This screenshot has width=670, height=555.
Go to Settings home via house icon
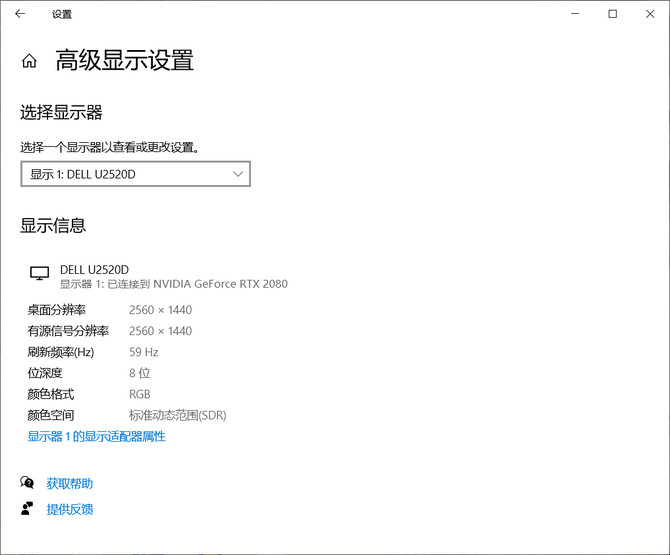(29, 61)
